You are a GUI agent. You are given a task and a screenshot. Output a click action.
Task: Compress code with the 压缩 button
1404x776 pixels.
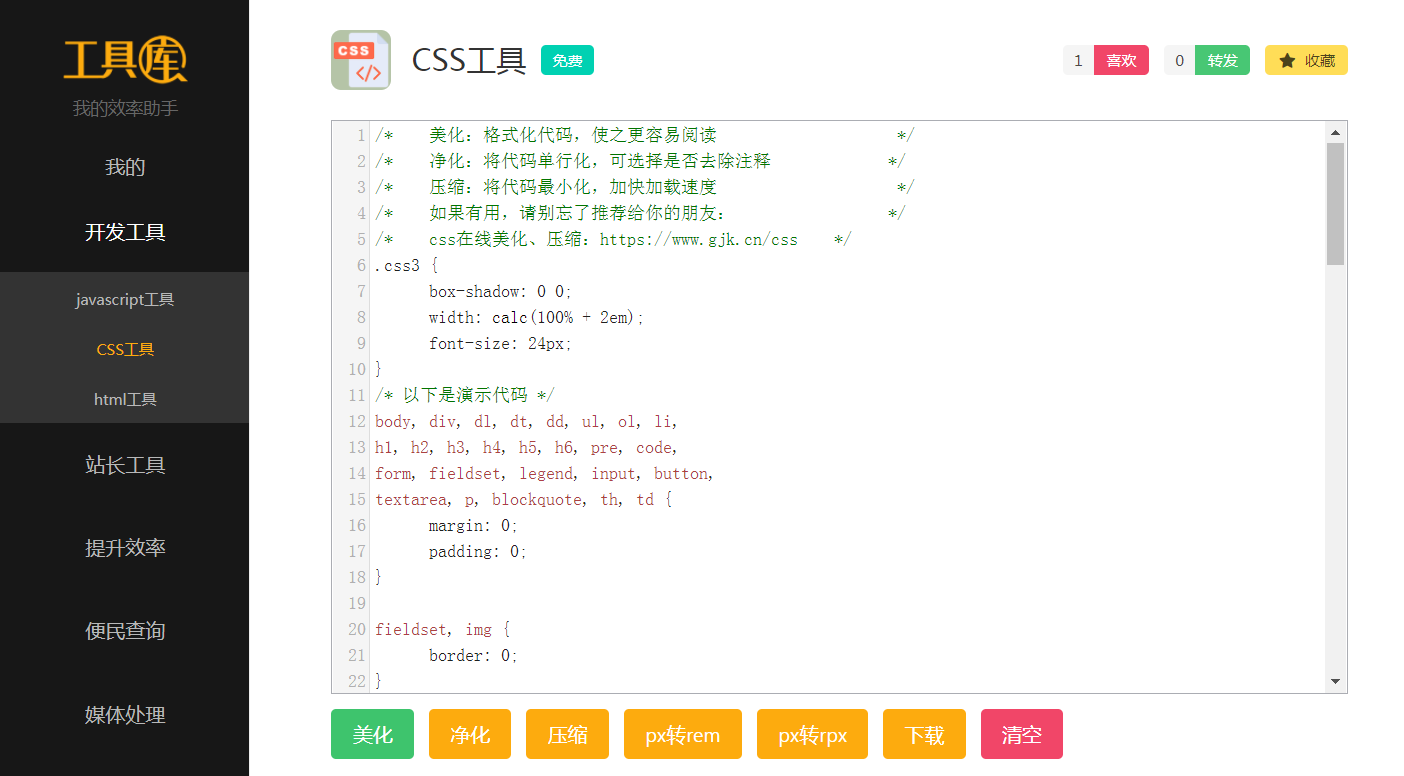567,735
